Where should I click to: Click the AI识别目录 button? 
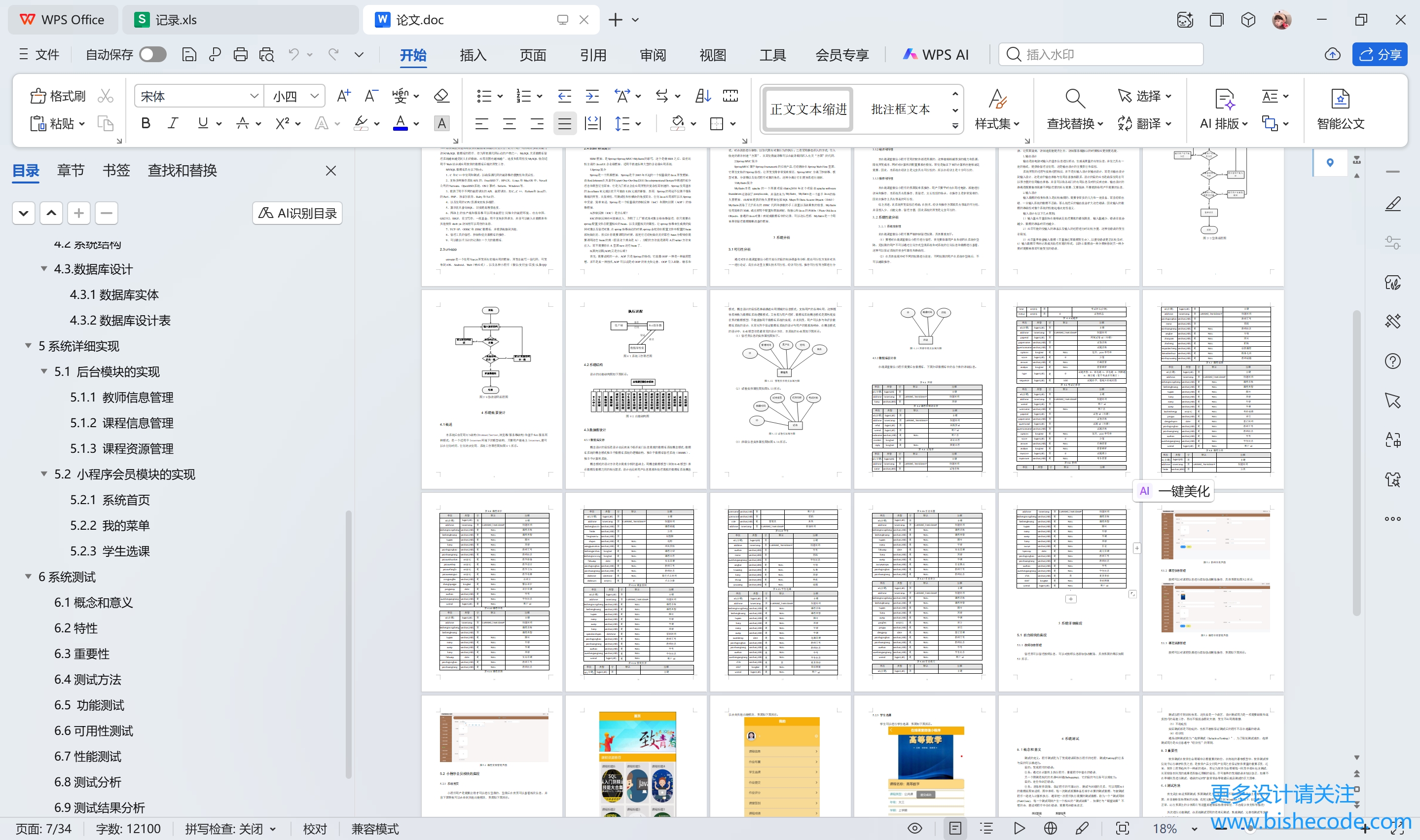click(x=298, y=214)
